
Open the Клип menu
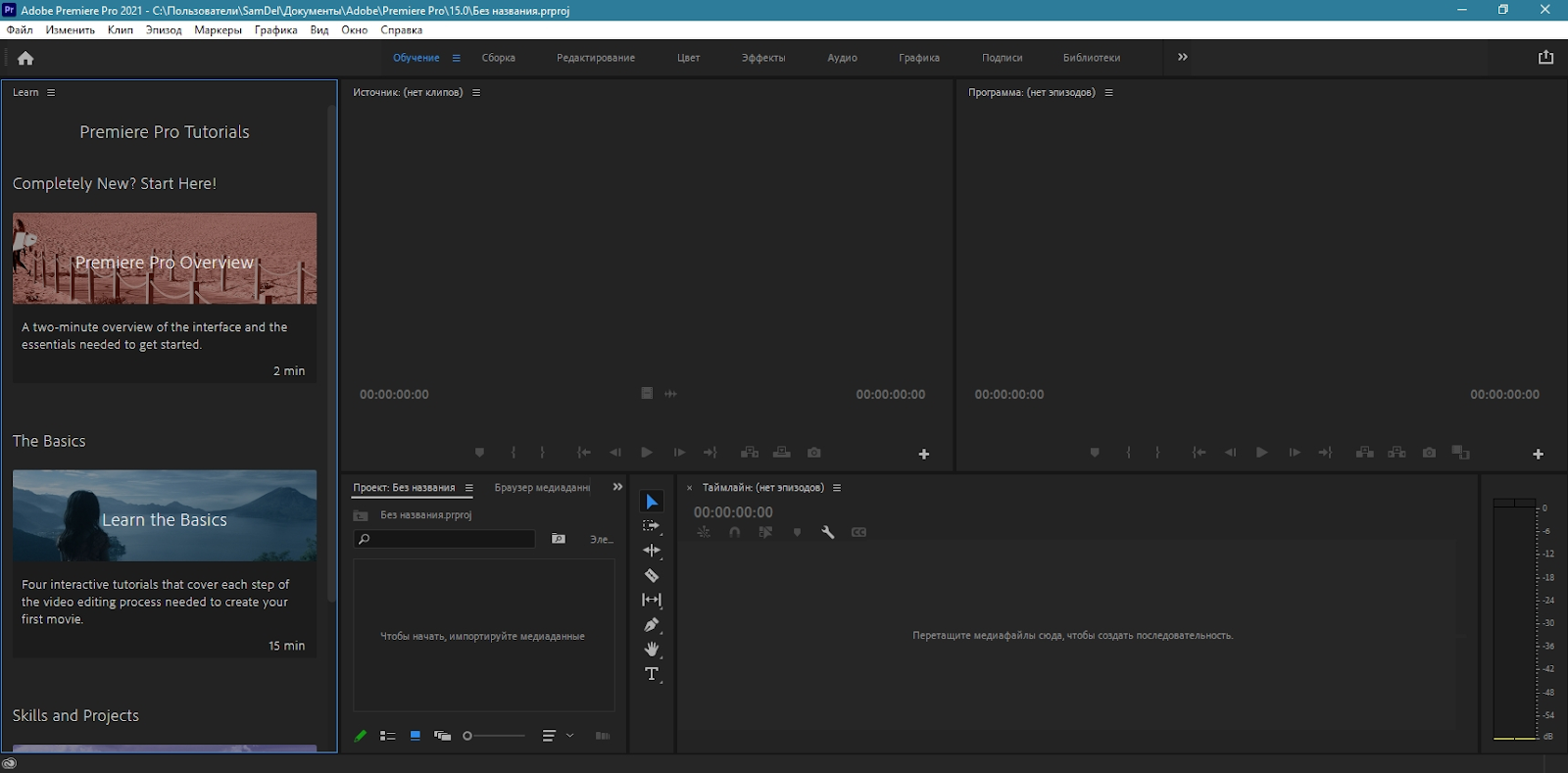click(121, 29)
